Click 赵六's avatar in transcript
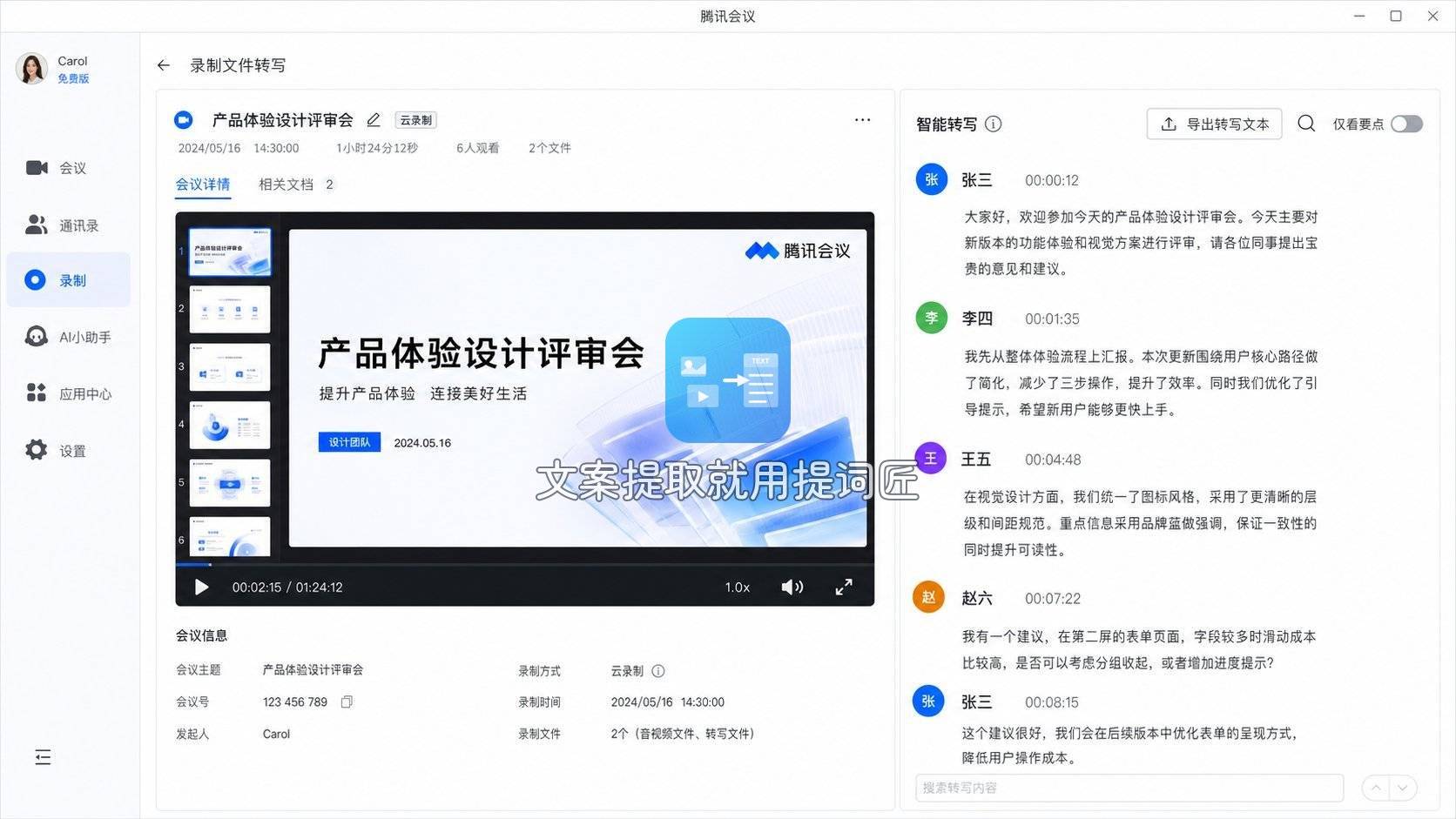Image resolution: width=1456 pixels, height=819 pixels. (928, 597)
